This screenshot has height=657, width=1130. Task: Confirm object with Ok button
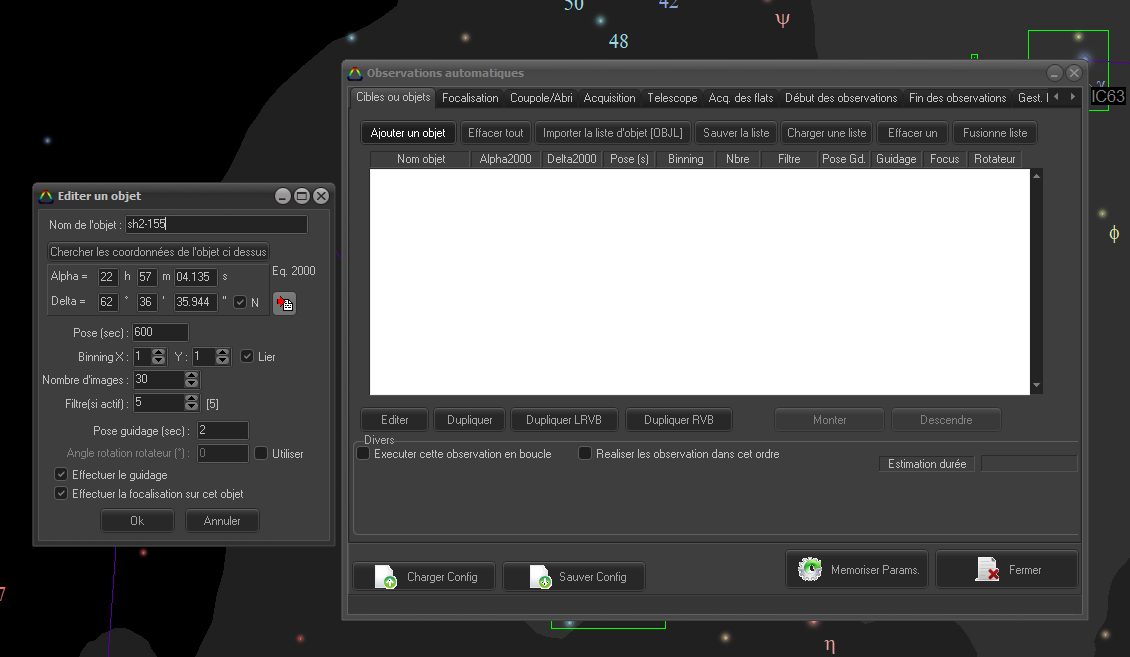click(x=137, y=521)
